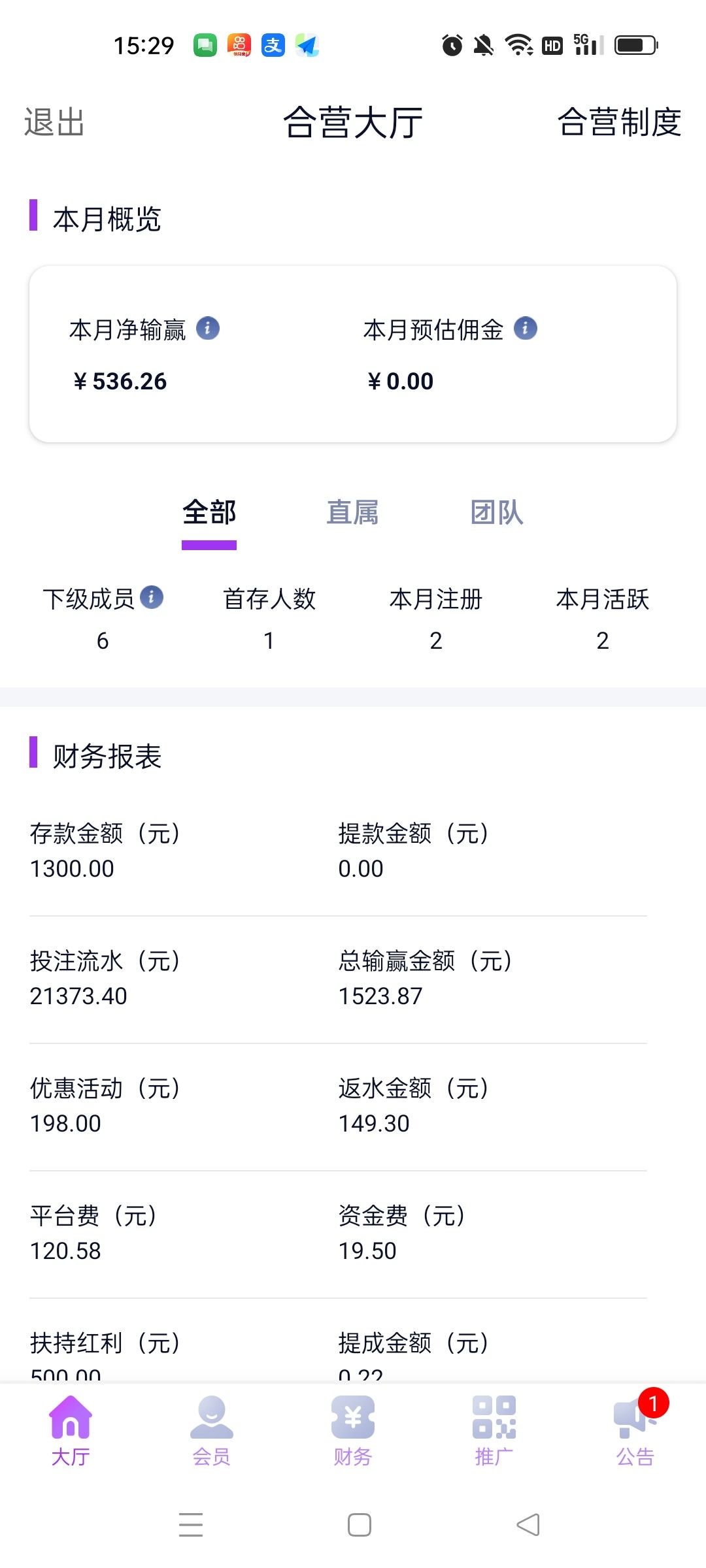Screen dimensions: 706x1568
Task: Open the 大厅 home icon
Action: coord(71,1418)
